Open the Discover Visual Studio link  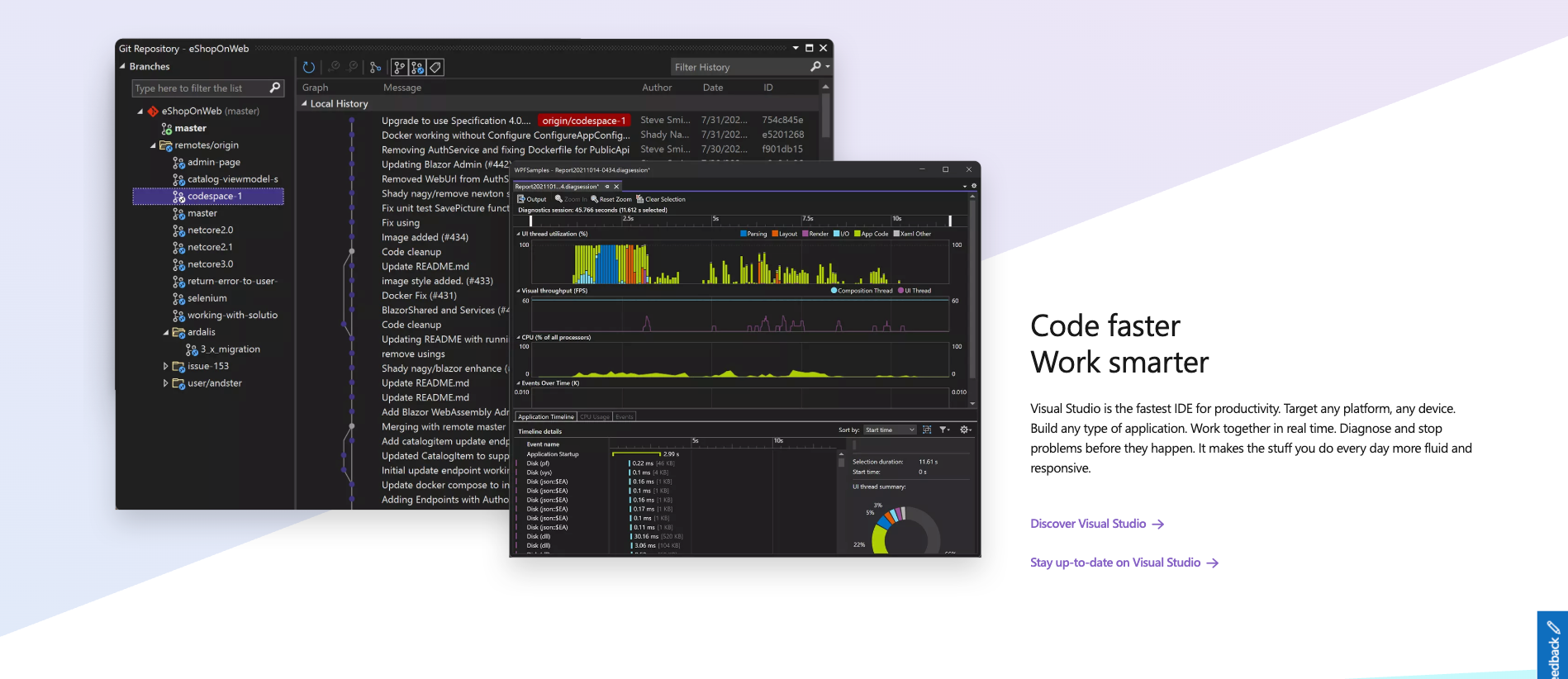1097,524
